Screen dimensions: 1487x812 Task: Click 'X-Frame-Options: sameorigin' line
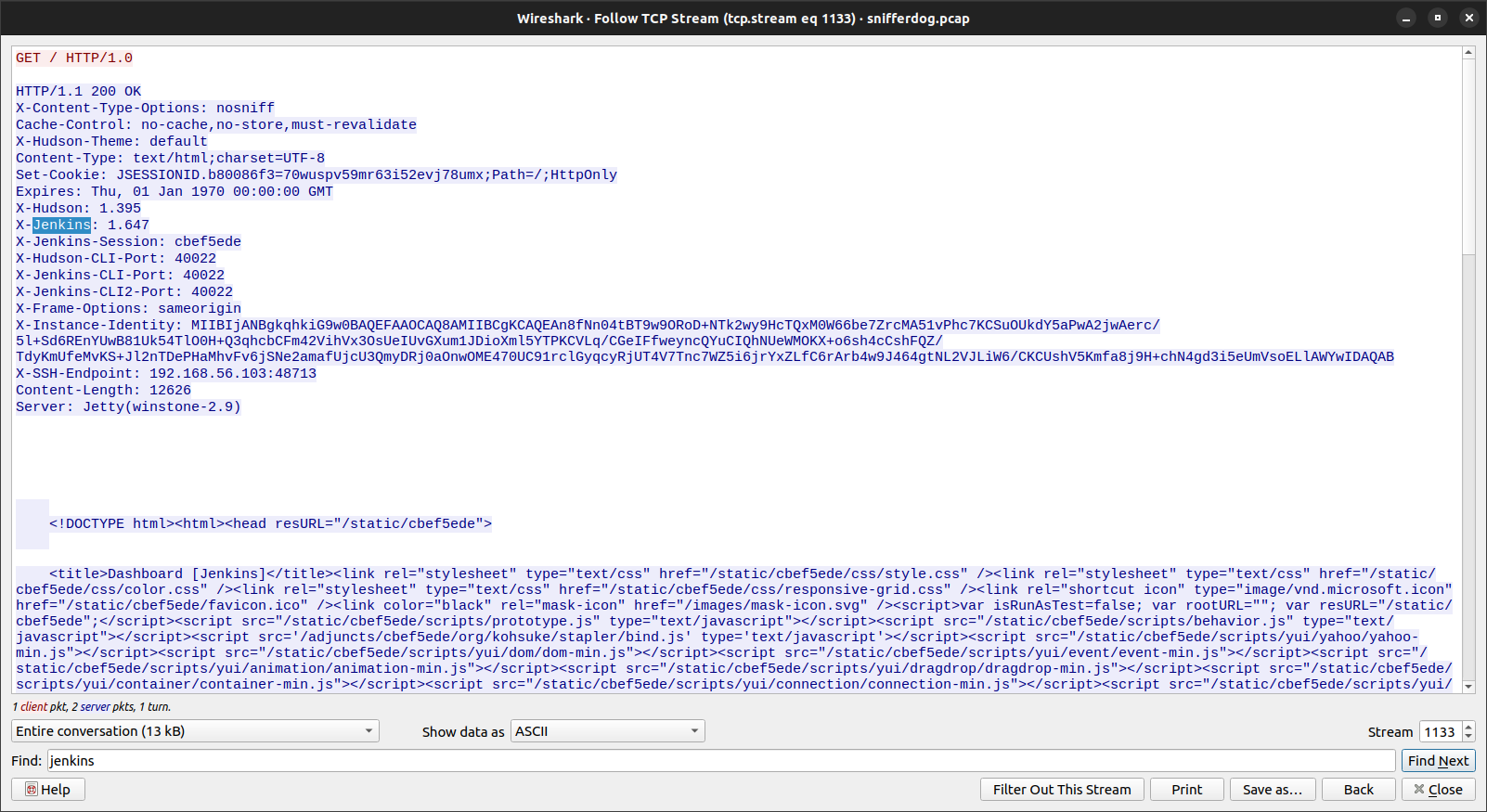(x=129, y=308)
